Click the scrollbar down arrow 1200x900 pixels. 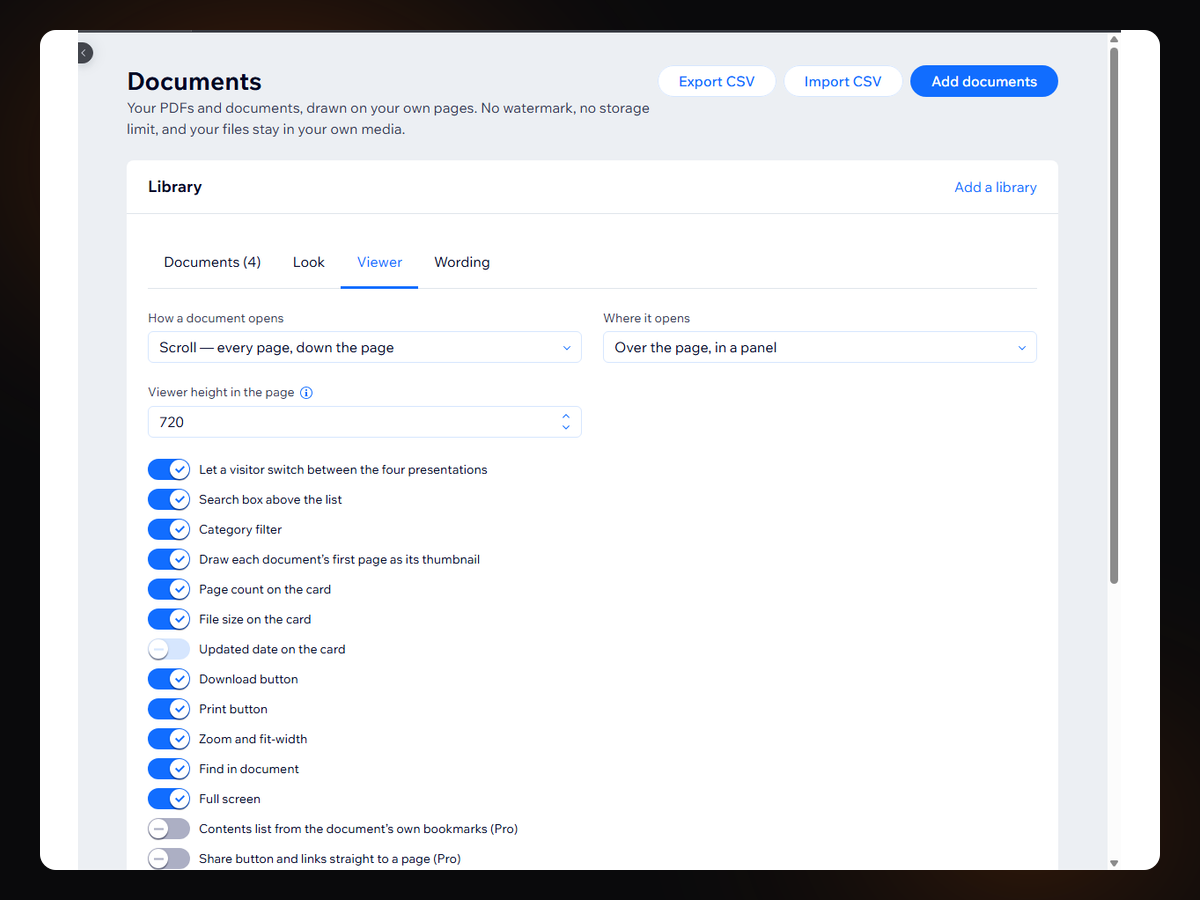1114,862
